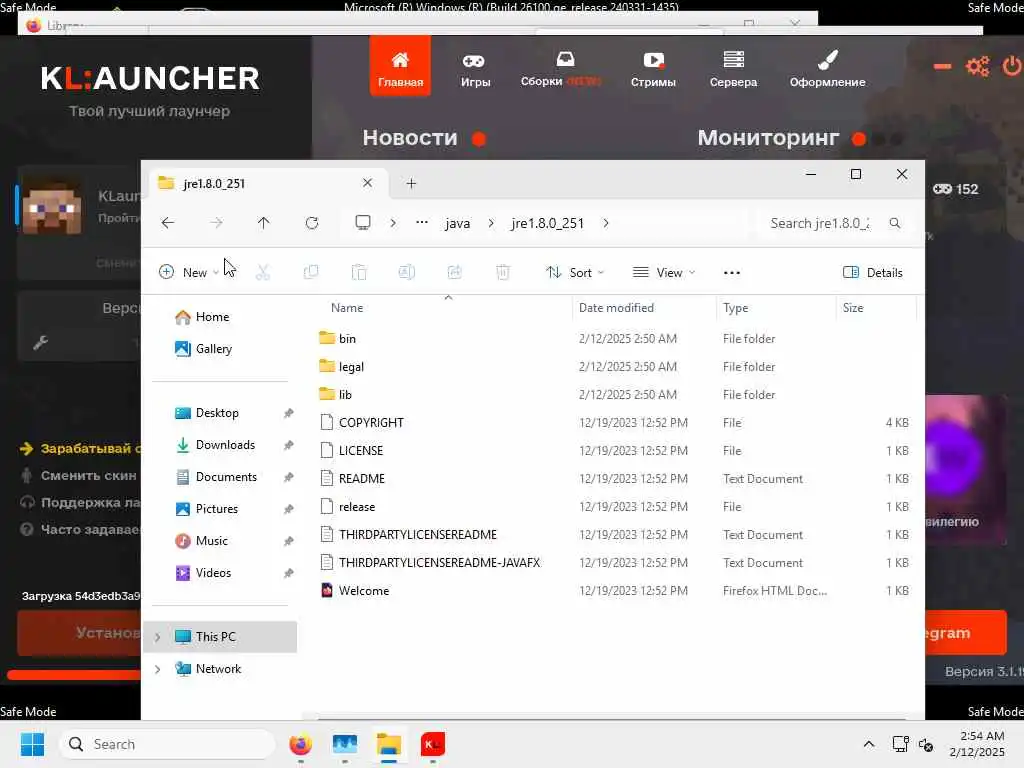The height and width of the screenshot is (768, 1024).
Task: Click the java breadcrumb
Action: pos(457,223)
